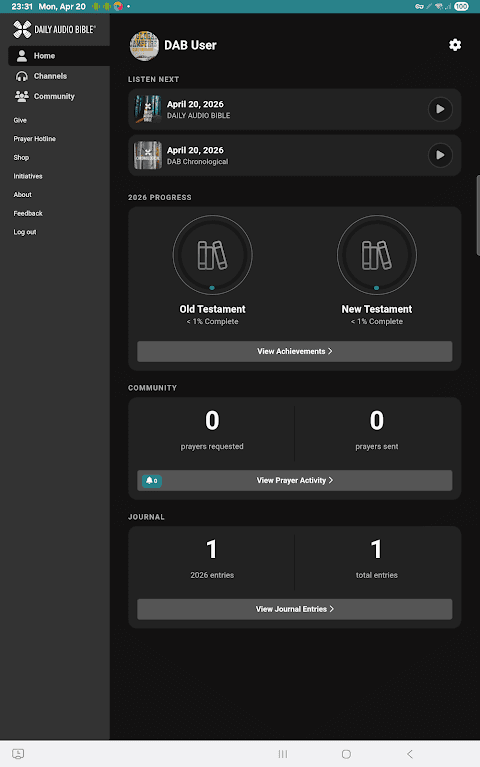Viewport: 480px width, 767px height.
Task: Tap the prayer notification bell badge
Action: pos(152,480)
